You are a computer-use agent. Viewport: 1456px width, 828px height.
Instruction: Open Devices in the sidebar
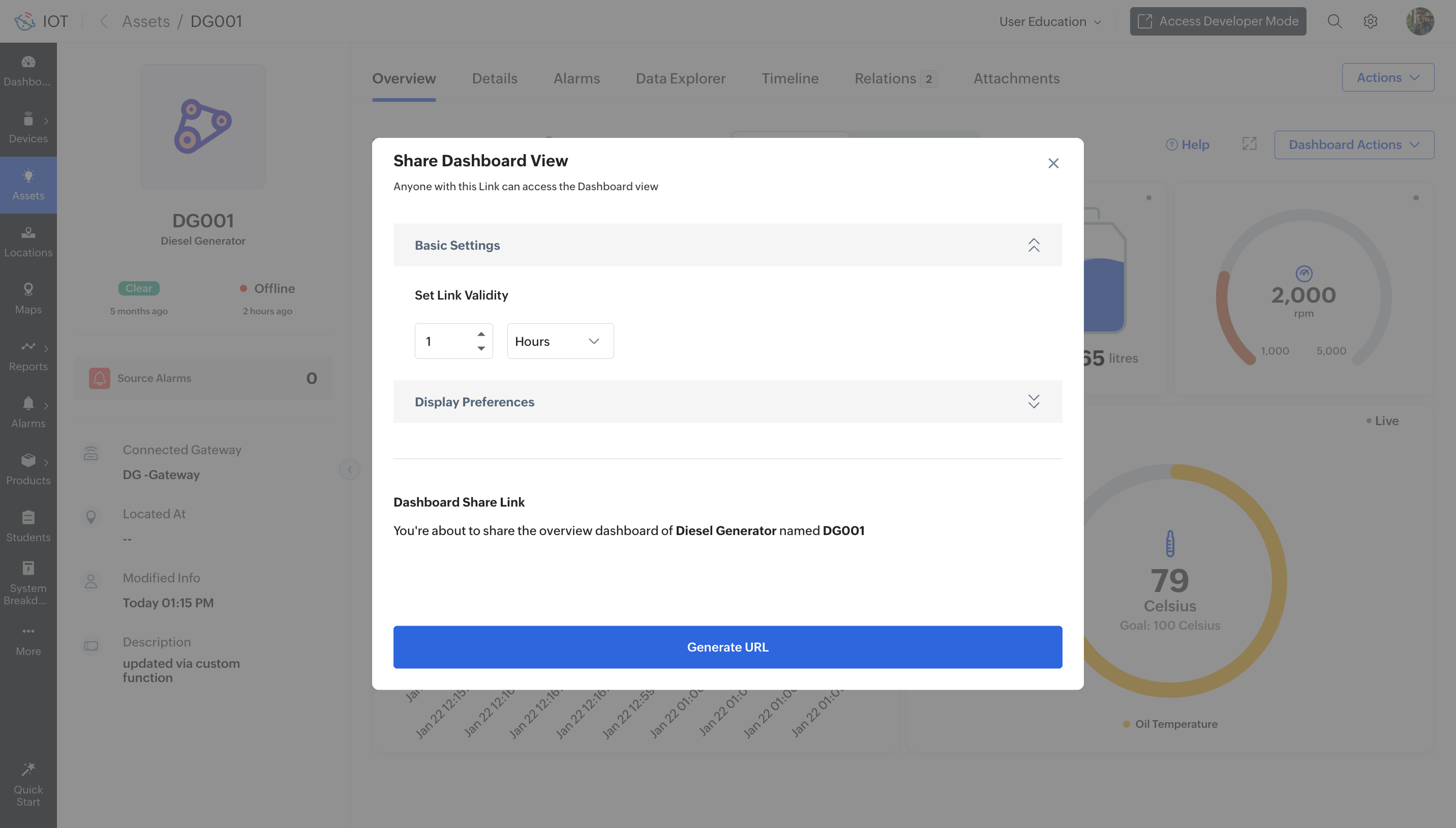pyautogui.click(x=28, y=128)
